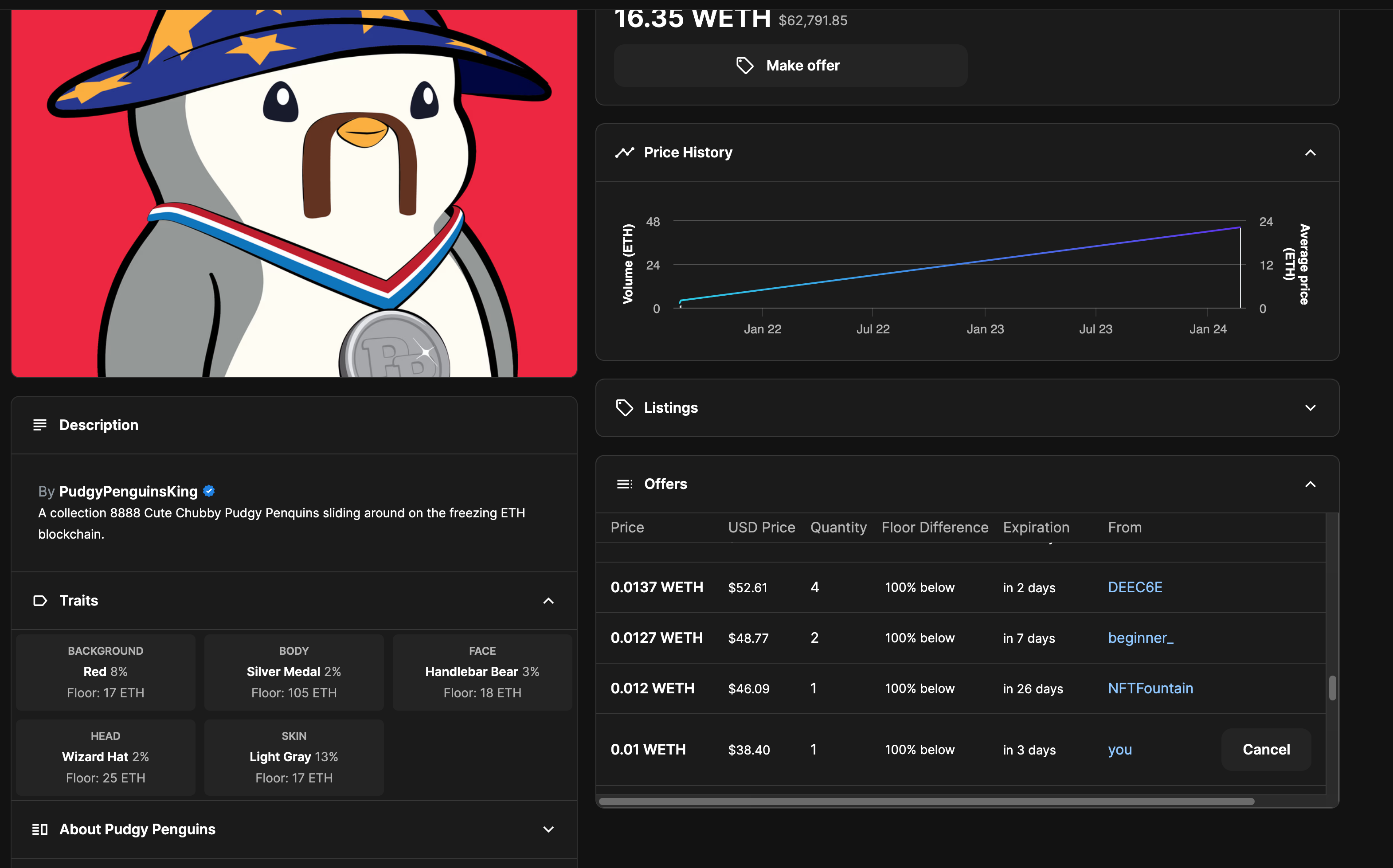Click the Traits label icon
1393x868 pixels.
tap(39, 601)
